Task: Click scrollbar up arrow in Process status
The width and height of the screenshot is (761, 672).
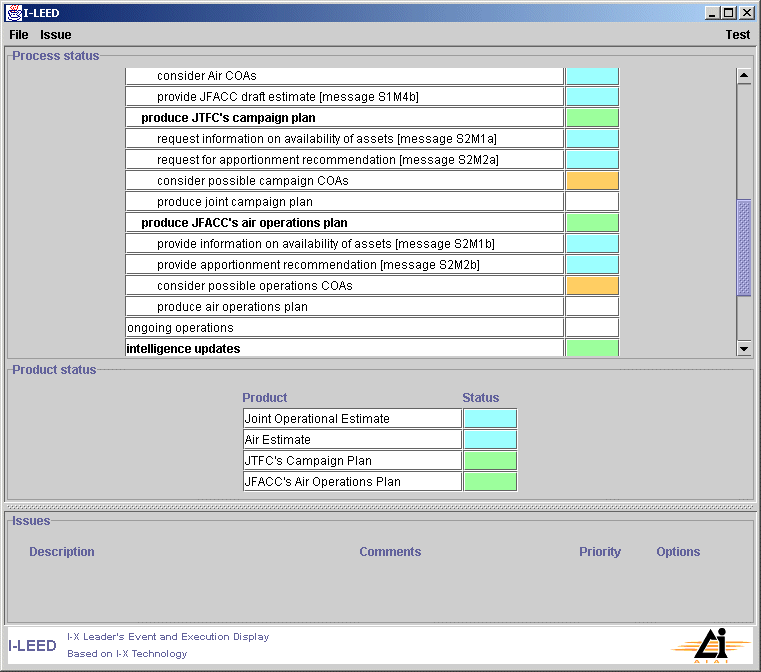Action: 743,76
